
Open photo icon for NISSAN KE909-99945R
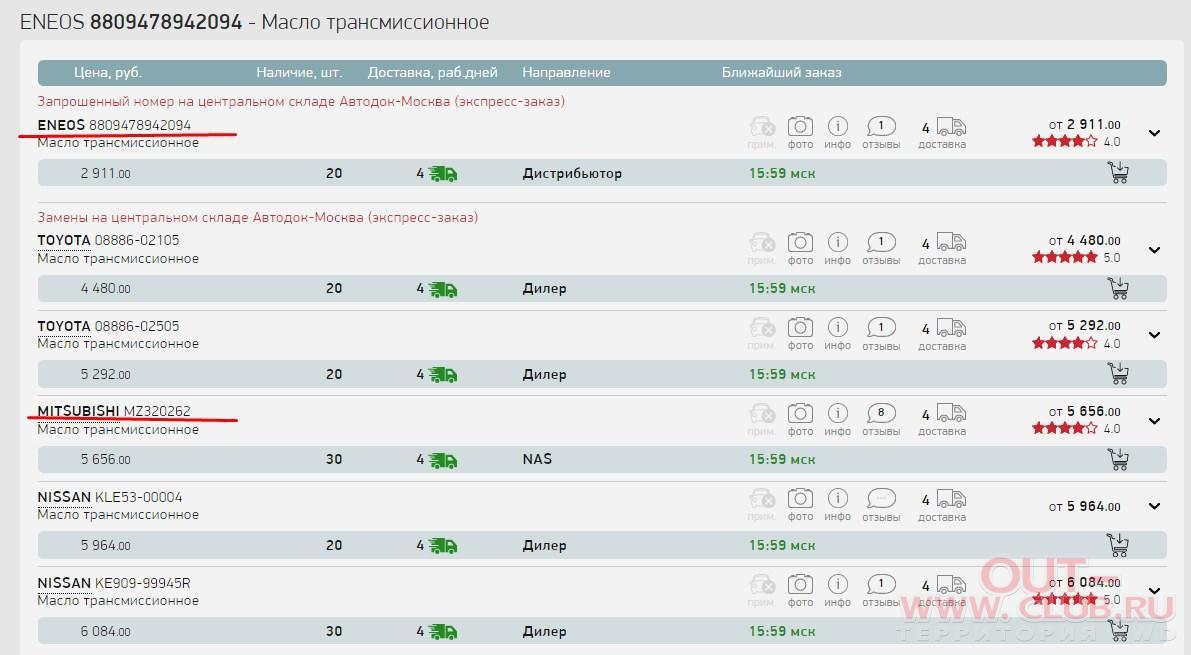[800, 584]
